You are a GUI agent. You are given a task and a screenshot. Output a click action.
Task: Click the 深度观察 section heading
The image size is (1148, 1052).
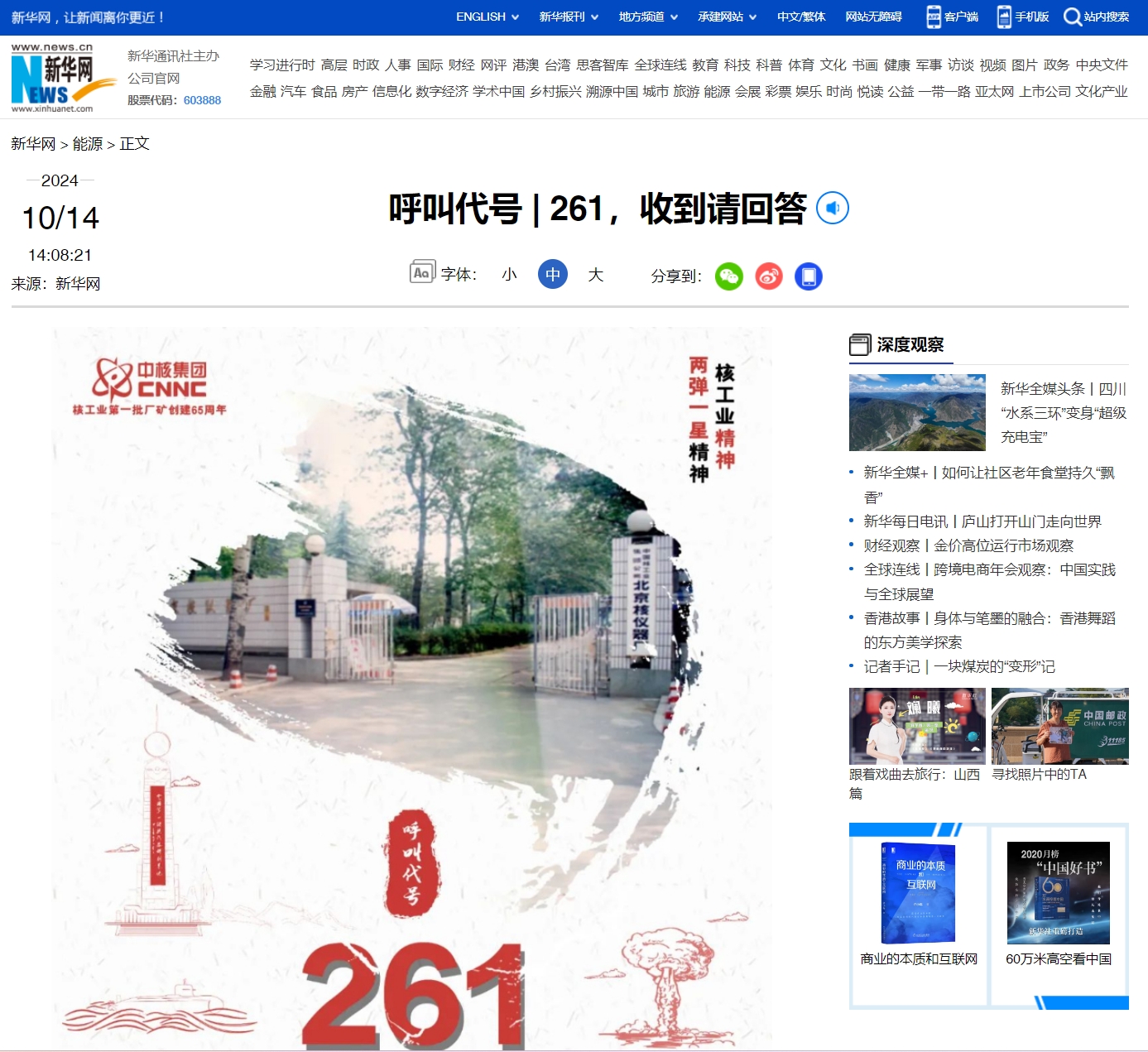910,344
